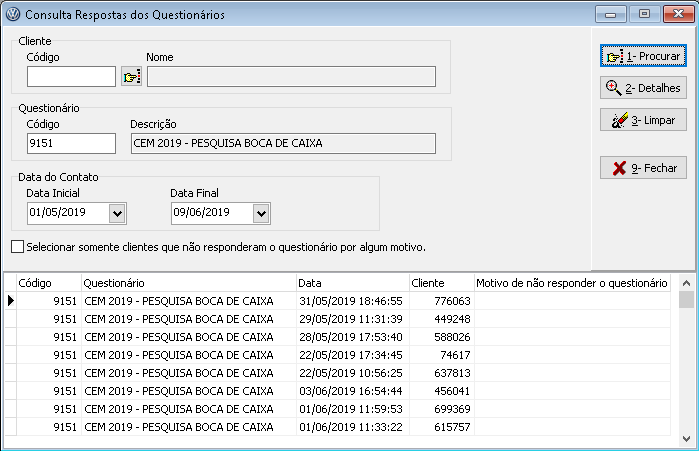699x451 pixels.
Task: Focus the Cliente Código input field
Action: click(71, 77)
